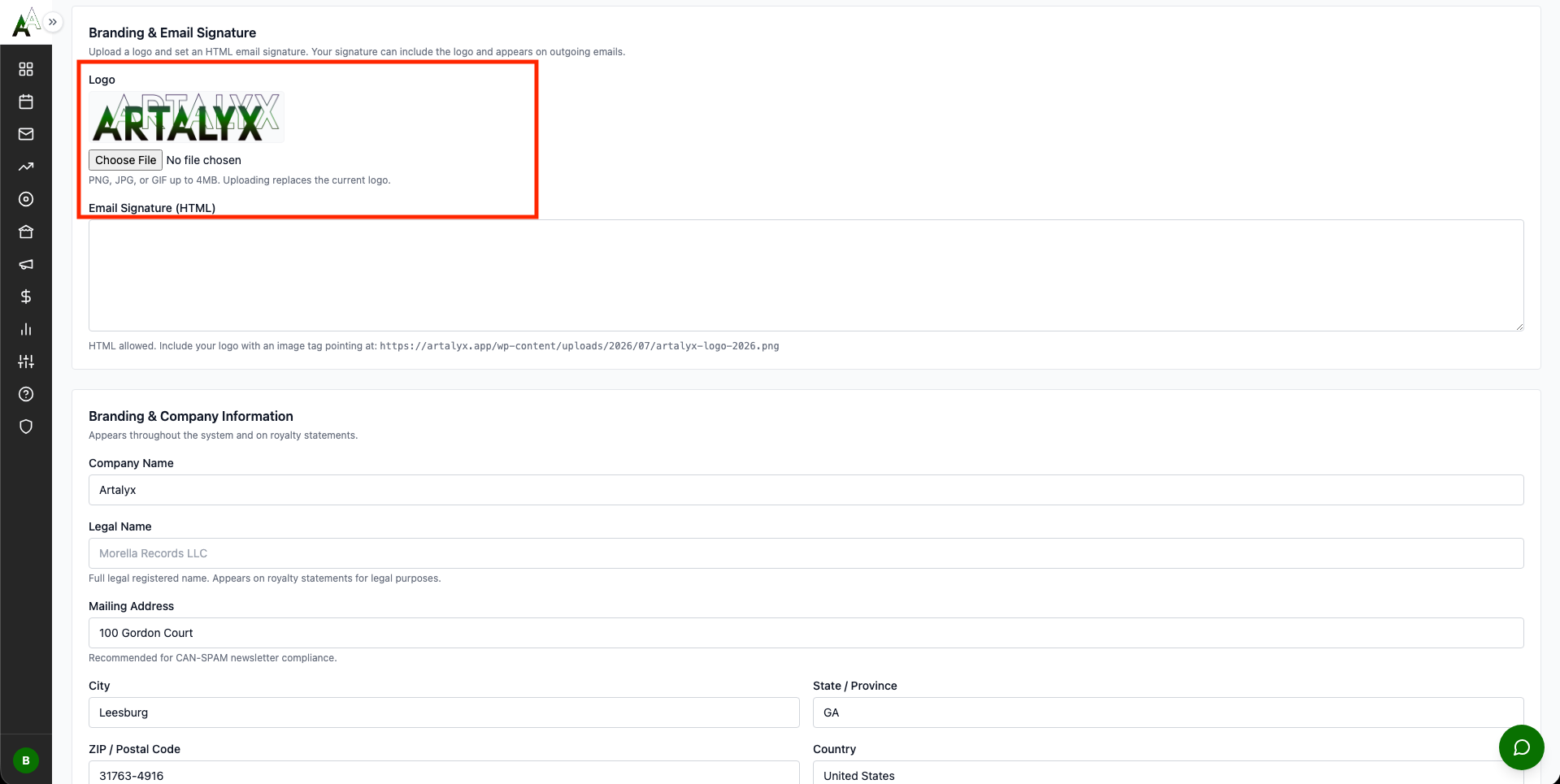Open the dashboard grid icon in sidebar
This screenshot has width=1560, height=784.
point(26,69)
